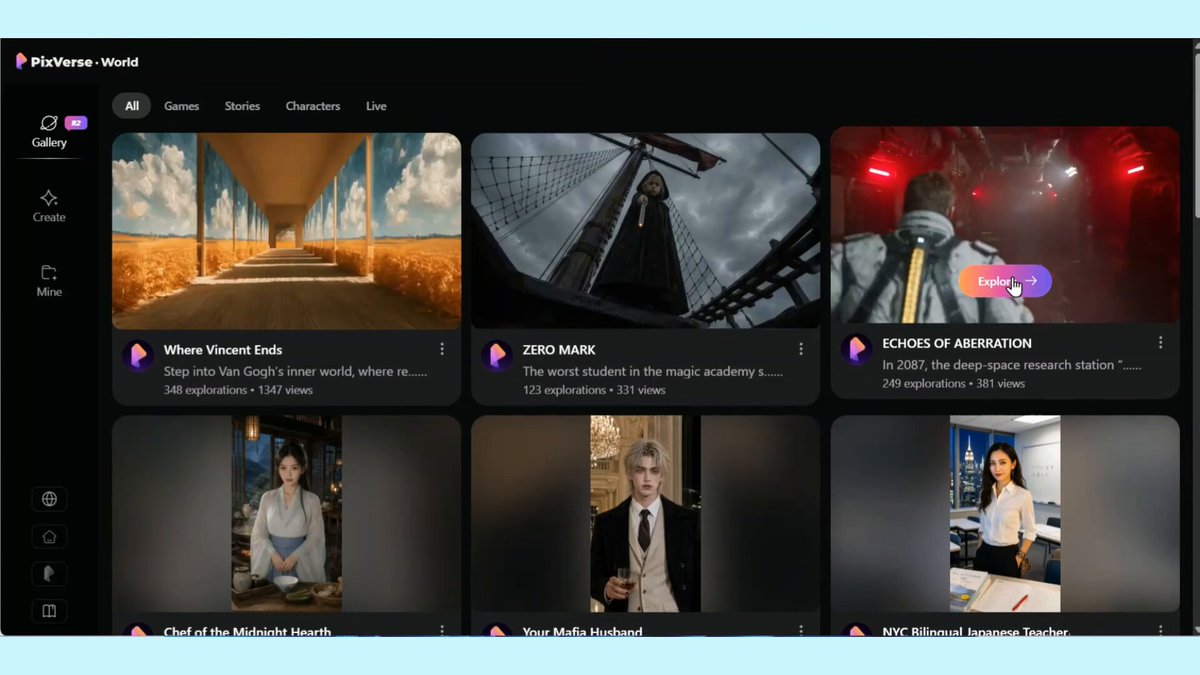
Task: Switch to the Live tab
Action: point(376,106)
